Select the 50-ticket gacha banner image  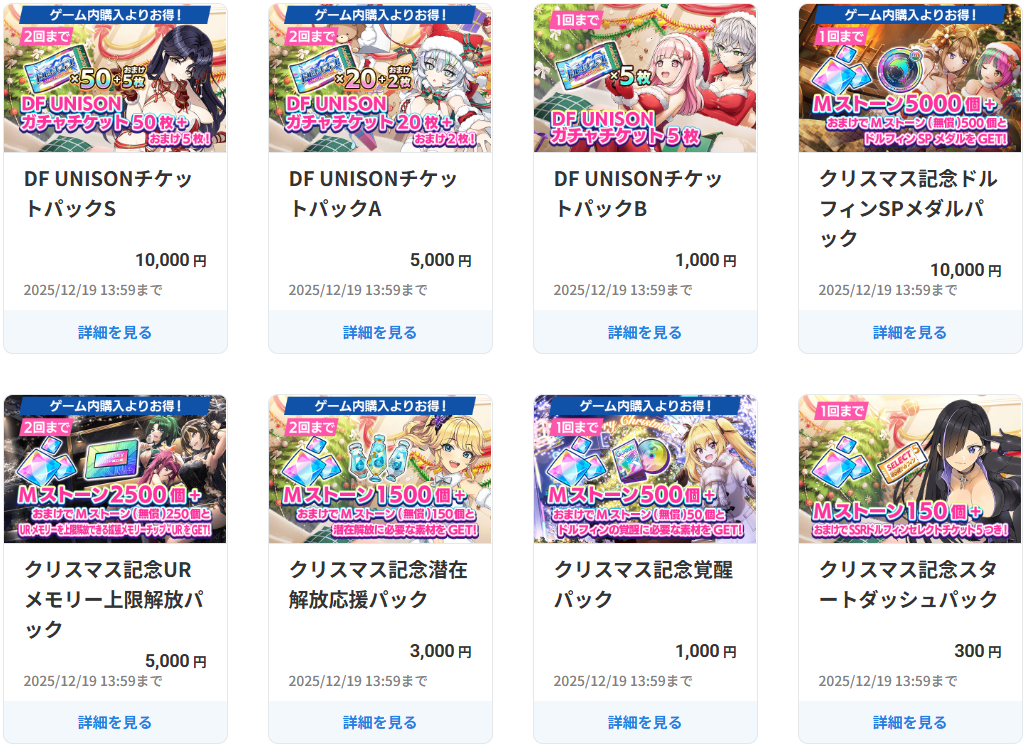point(115,78)
